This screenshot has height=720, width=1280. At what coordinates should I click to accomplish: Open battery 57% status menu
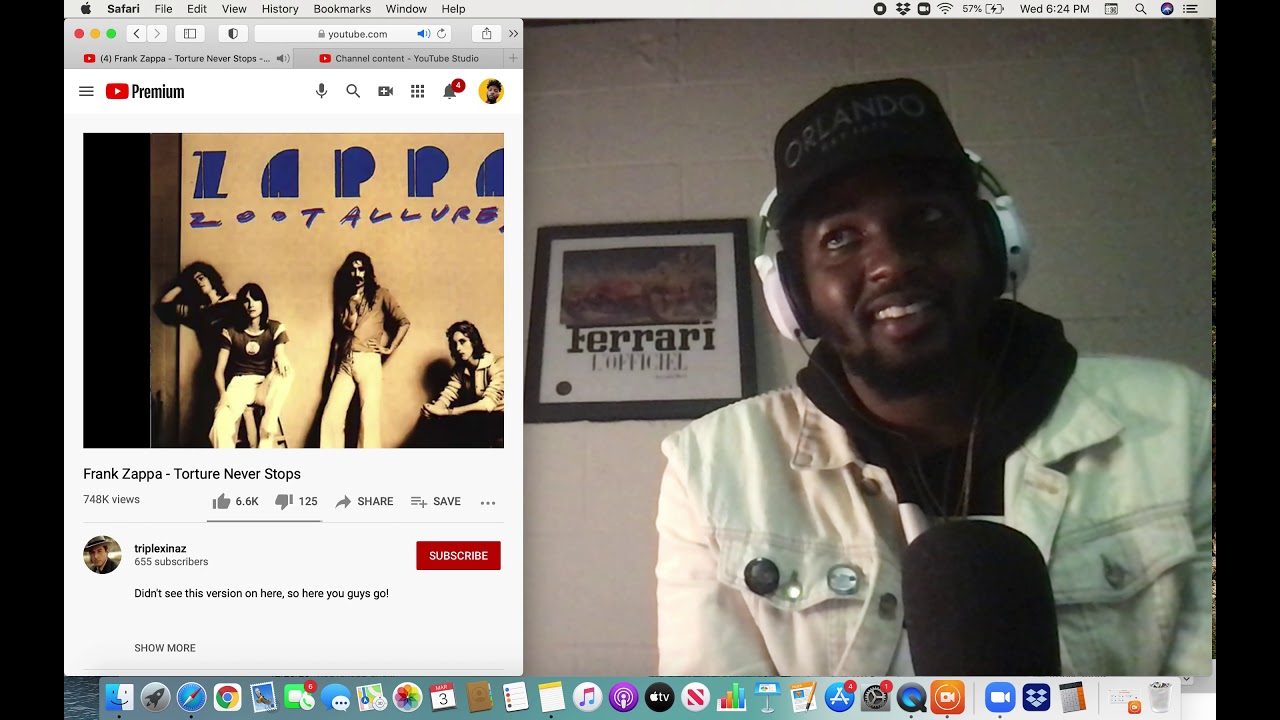(x=983, y=9)
